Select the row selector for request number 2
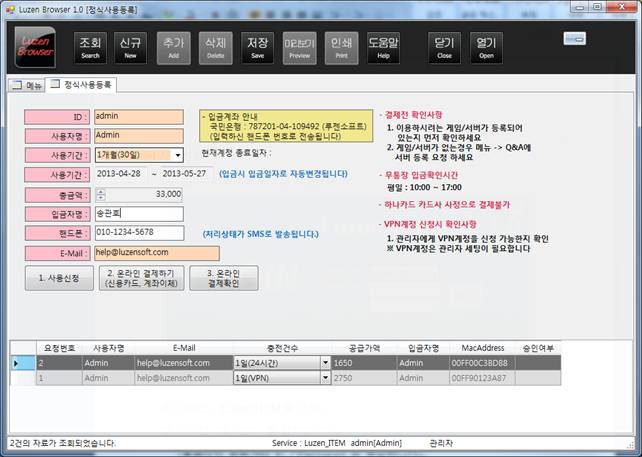The width and height of the screenshot is (642, 457). [16, 363]
